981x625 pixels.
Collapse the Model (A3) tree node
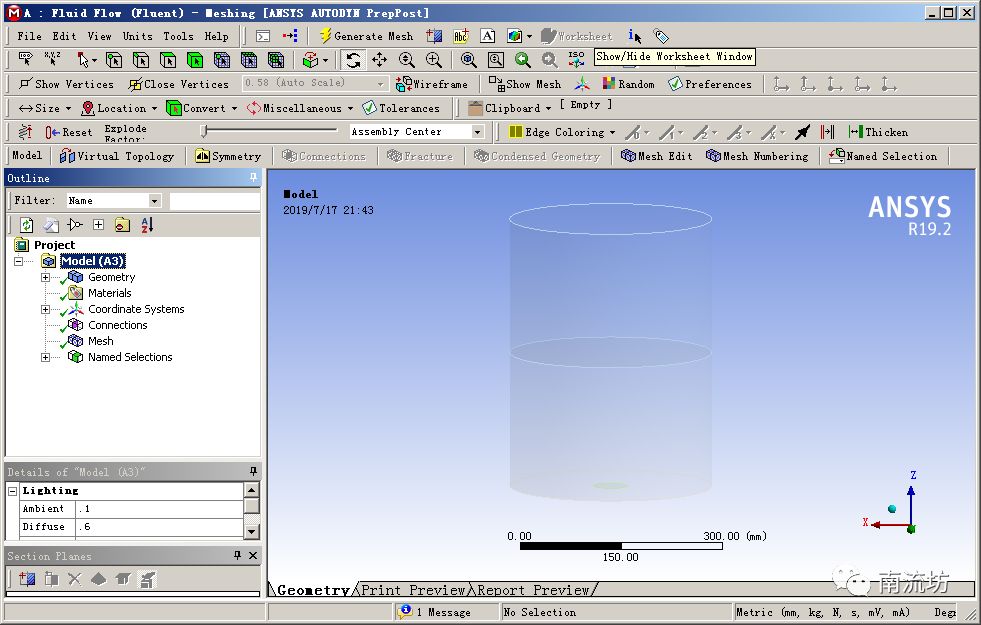click(x=19, y=261)
